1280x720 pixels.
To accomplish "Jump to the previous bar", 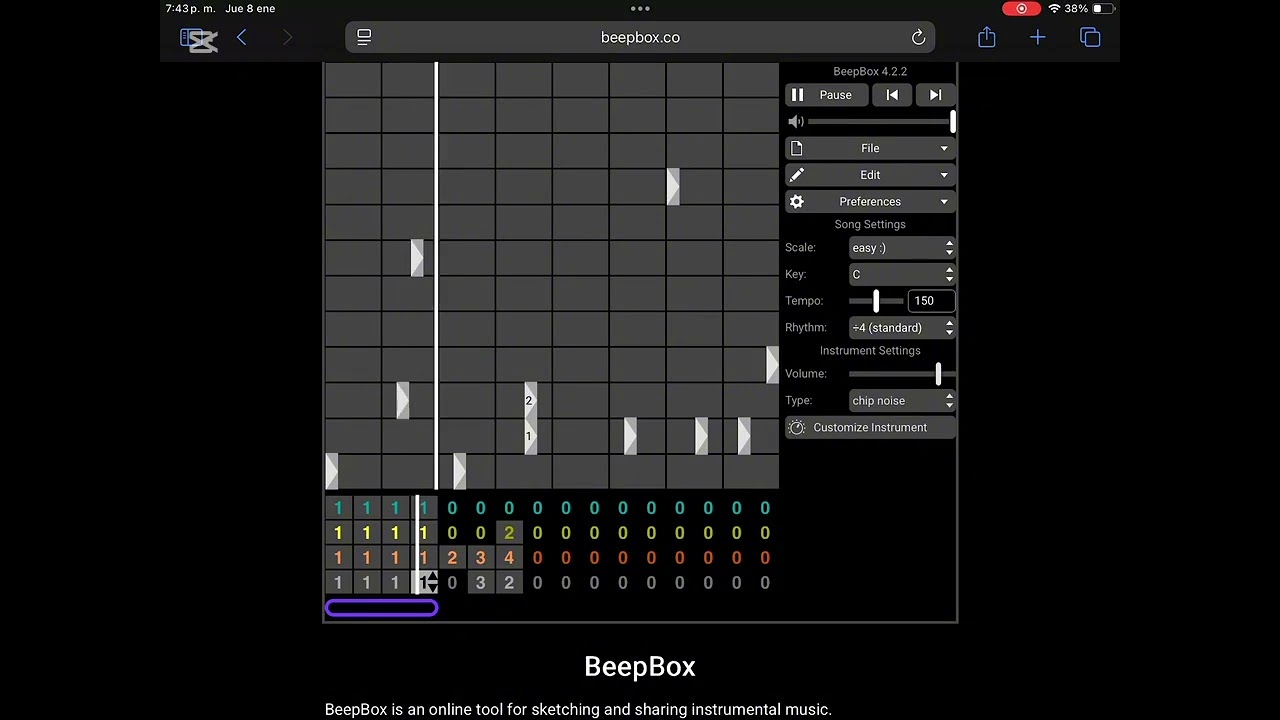I will click(x=892, y=95).
